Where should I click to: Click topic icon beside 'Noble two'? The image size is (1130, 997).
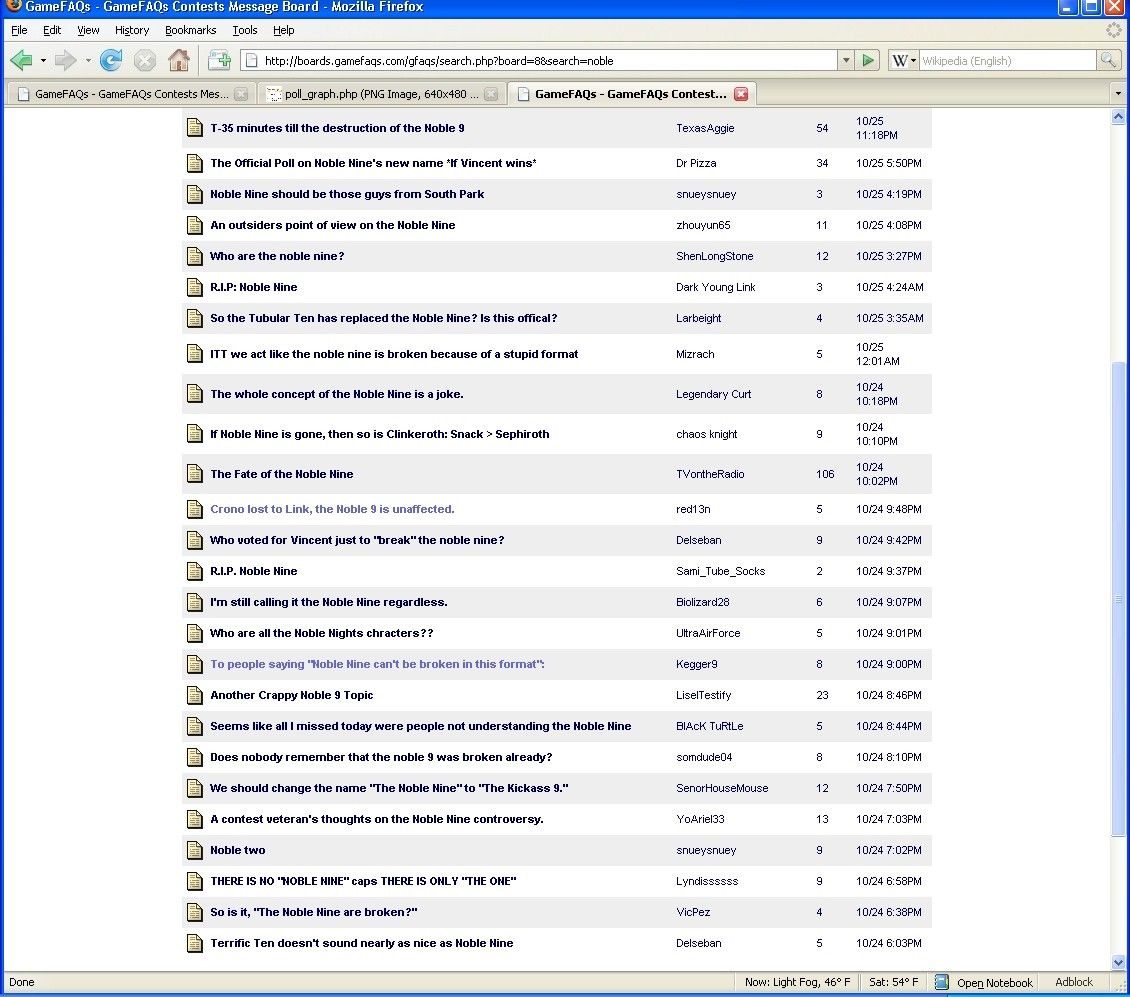(x=195, y=850)
